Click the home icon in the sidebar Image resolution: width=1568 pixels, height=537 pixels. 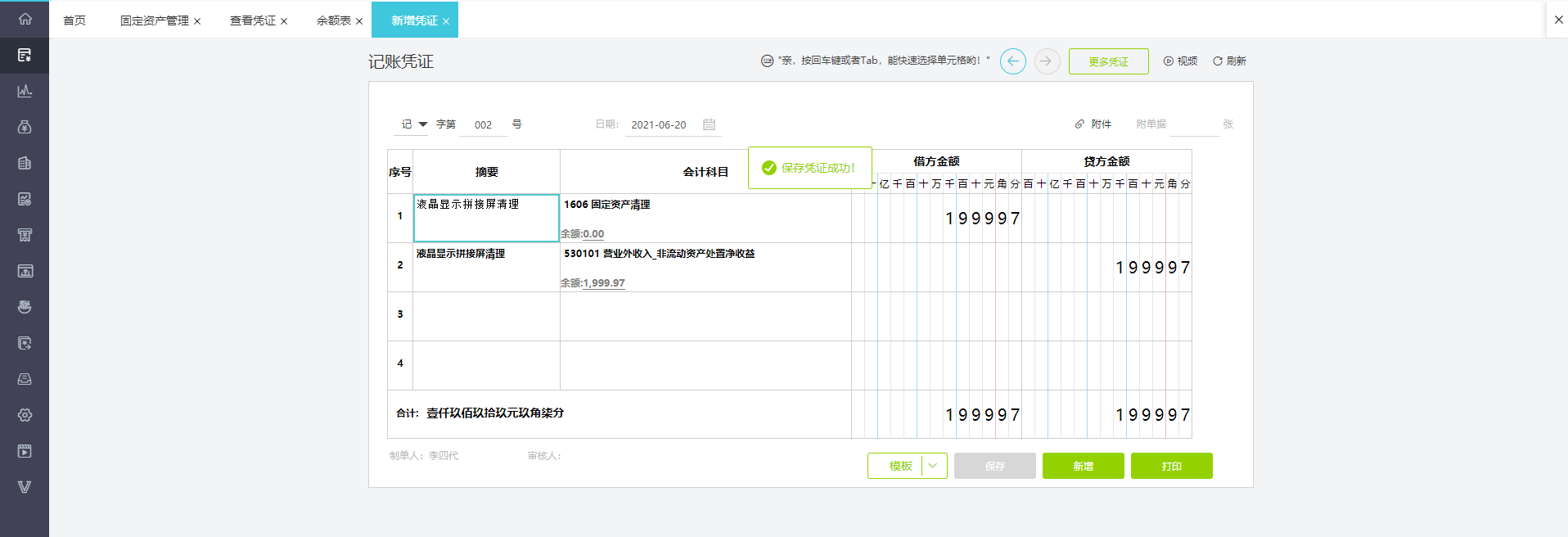[25, 19]
